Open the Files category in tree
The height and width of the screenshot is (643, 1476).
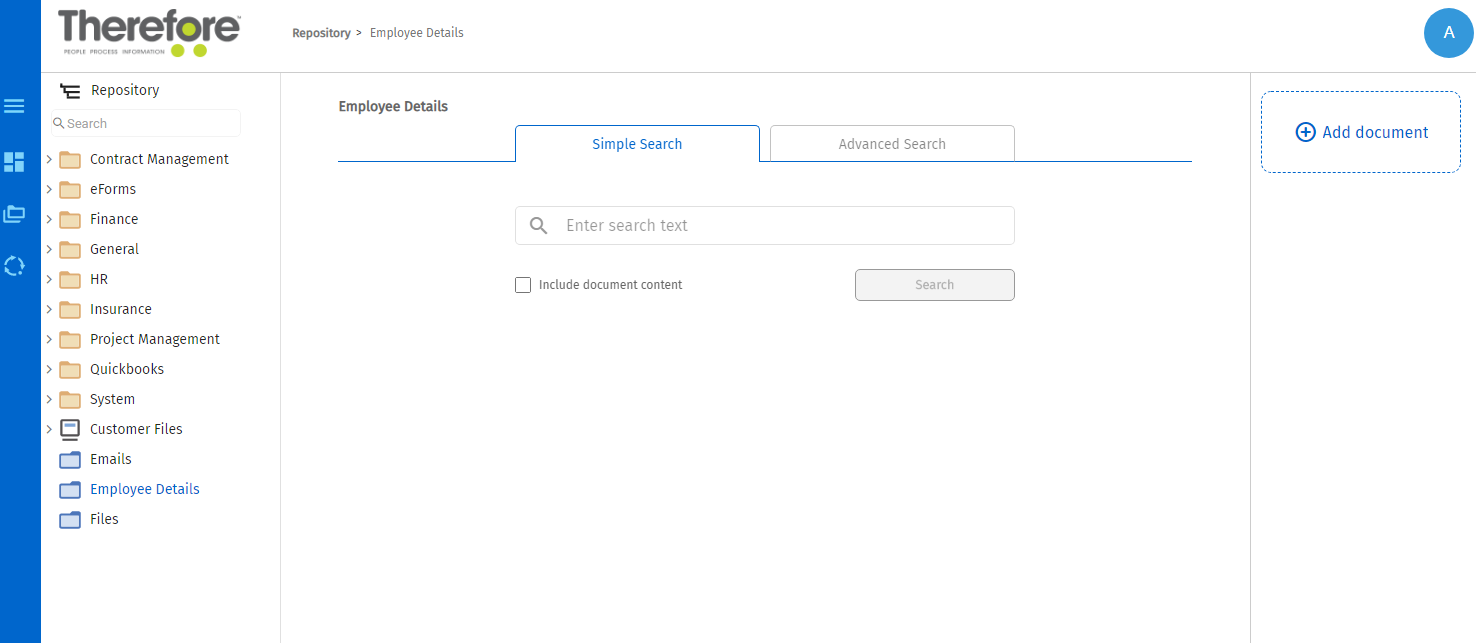[x=104, y=519]
